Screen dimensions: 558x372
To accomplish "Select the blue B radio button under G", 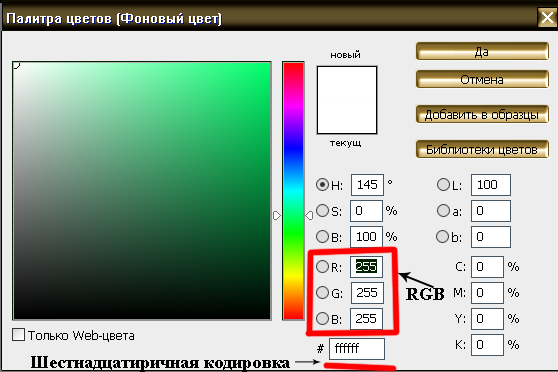I will pos(322,318).
